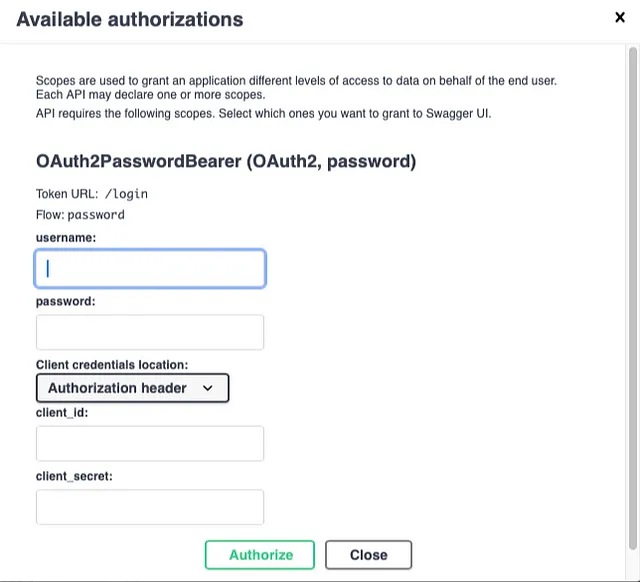Click the Available authorizations heading
Screen dimensions: 640x582
point(130,19)
